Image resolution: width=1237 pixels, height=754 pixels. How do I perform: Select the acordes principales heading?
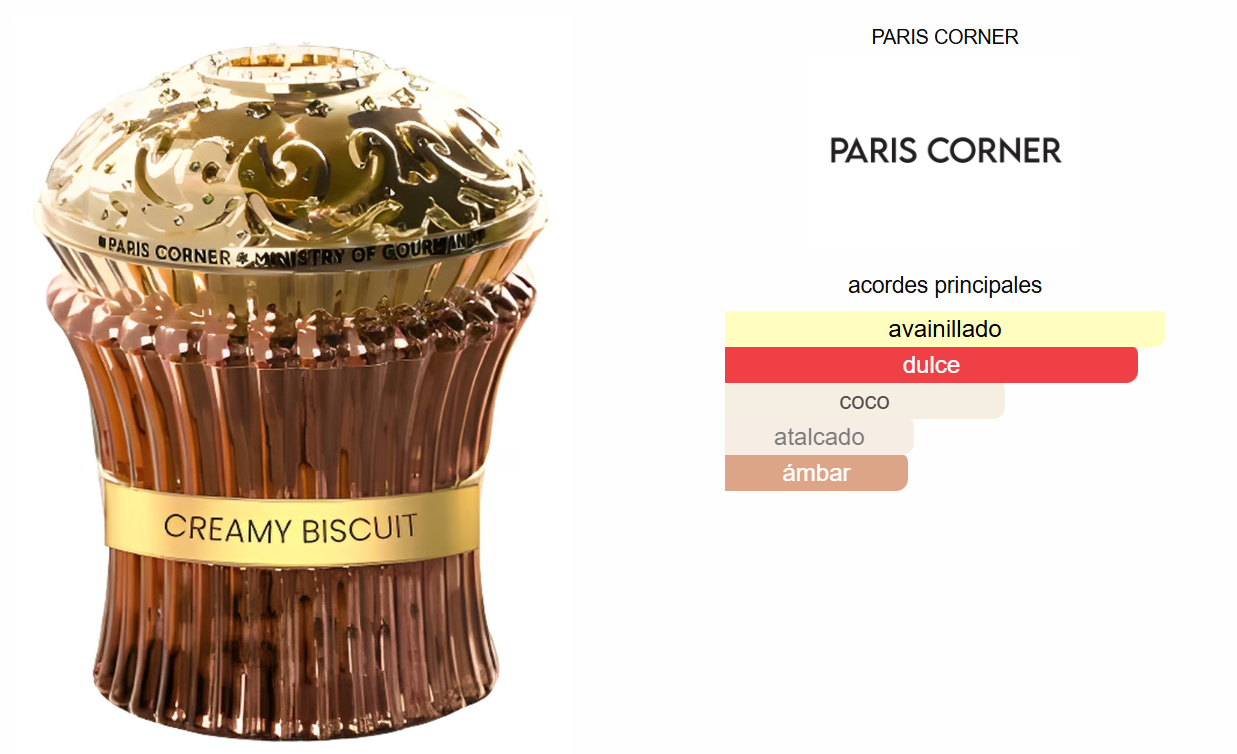point(945,285)
